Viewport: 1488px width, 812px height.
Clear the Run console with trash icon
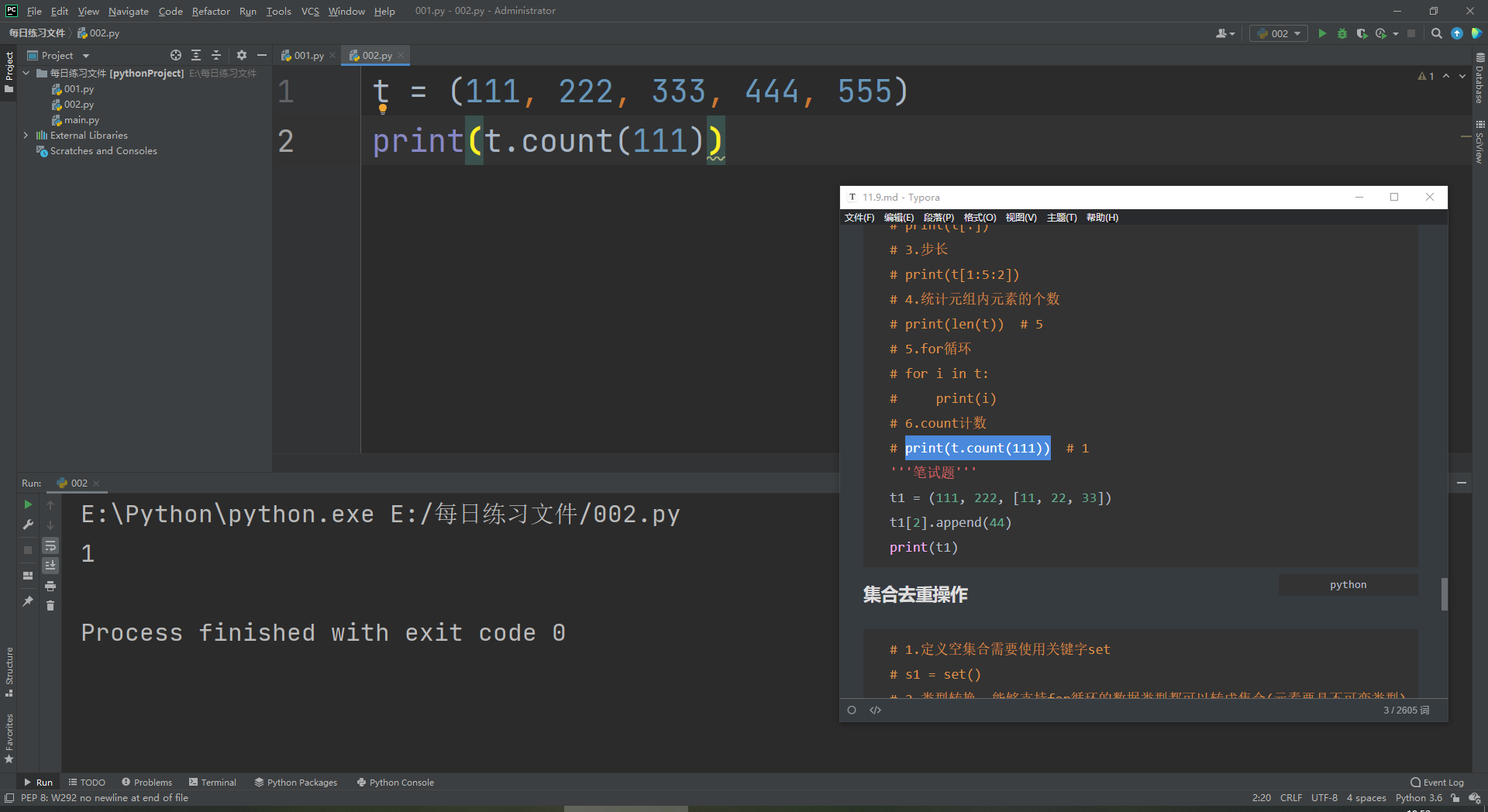[50, 605]
